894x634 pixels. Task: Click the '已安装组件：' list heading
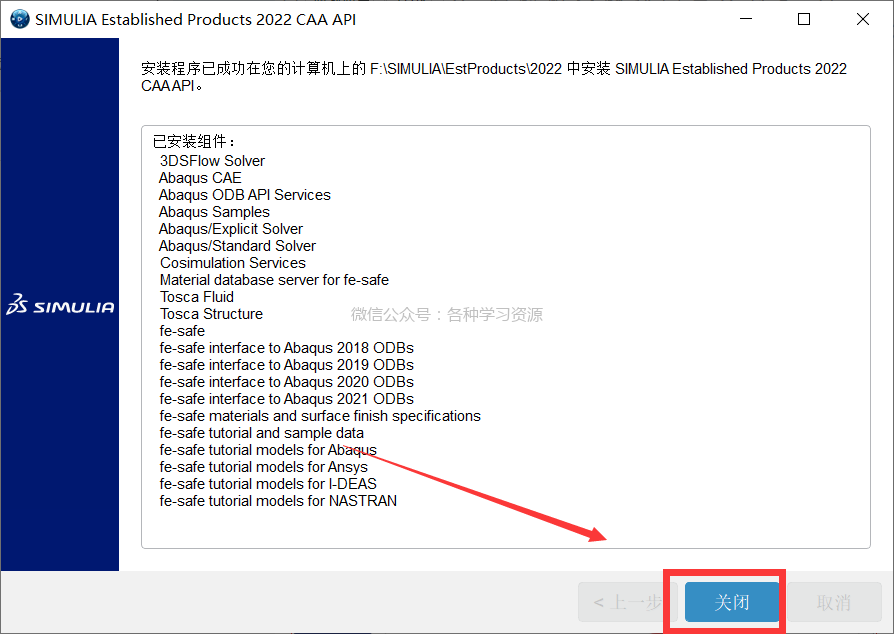[x=194, y=142]
